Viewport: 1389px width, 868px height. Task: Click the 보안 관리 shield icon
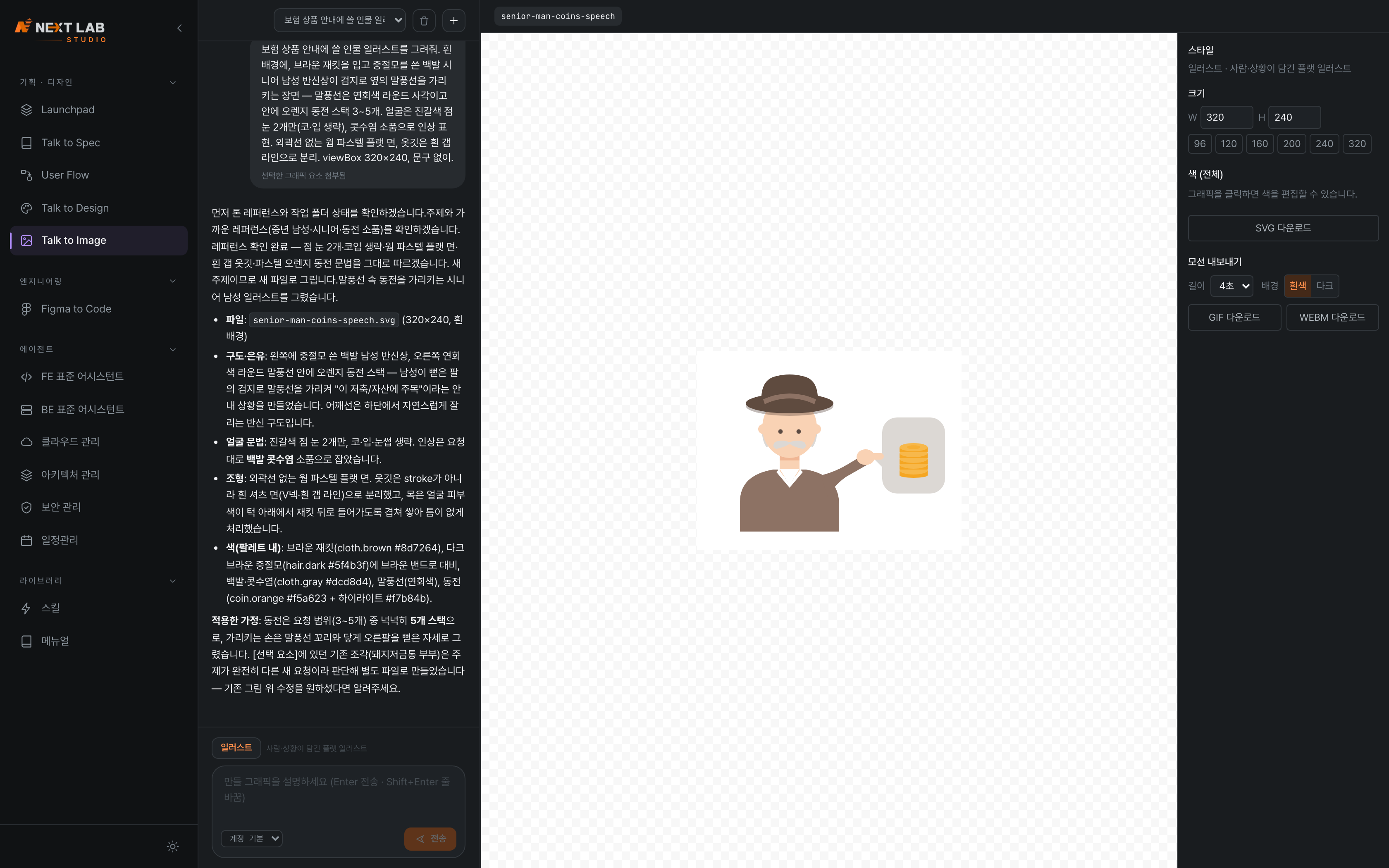(x=26, y=508)
